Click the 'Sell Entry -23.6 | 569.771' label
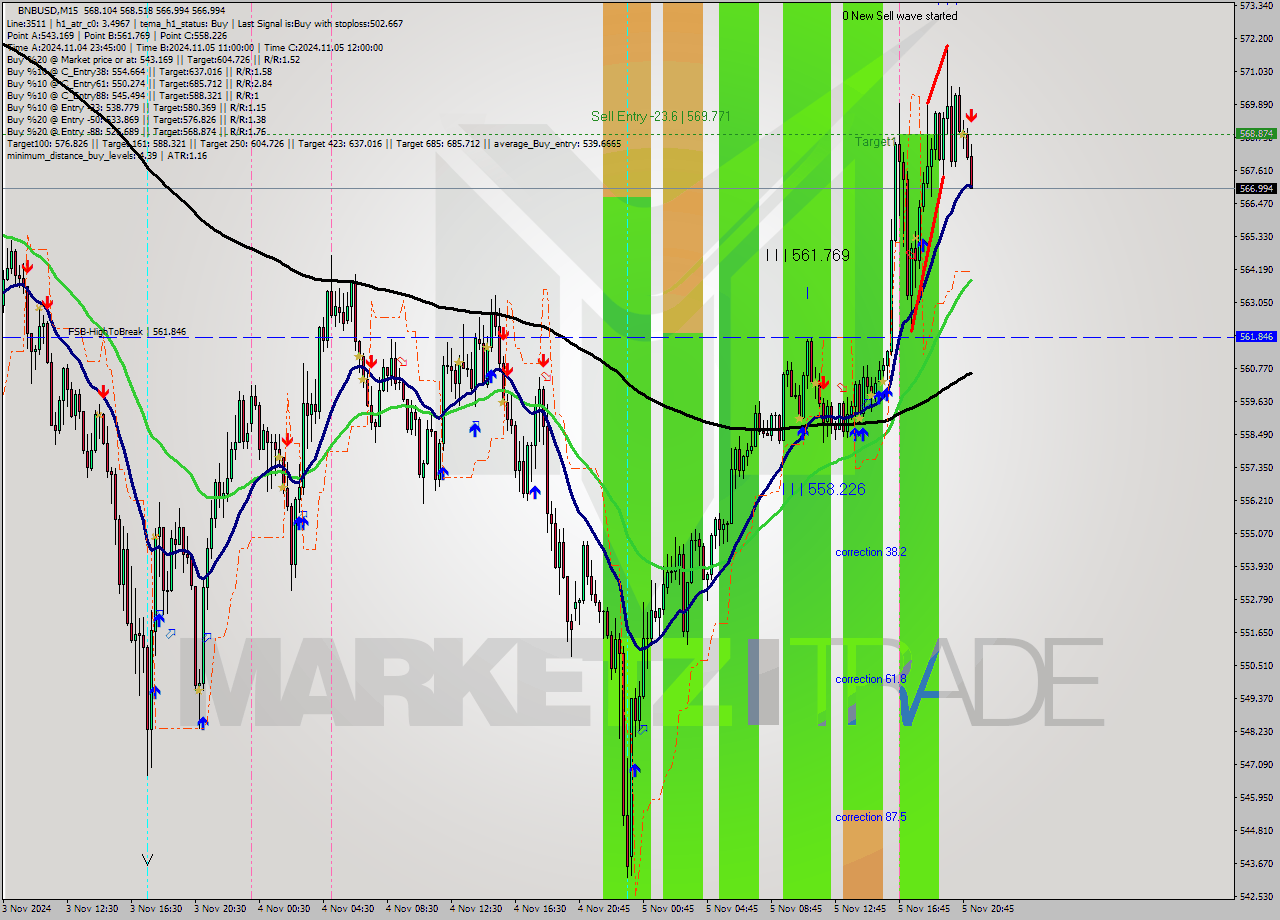The image size is (1280, 920). tap(661, 117)
